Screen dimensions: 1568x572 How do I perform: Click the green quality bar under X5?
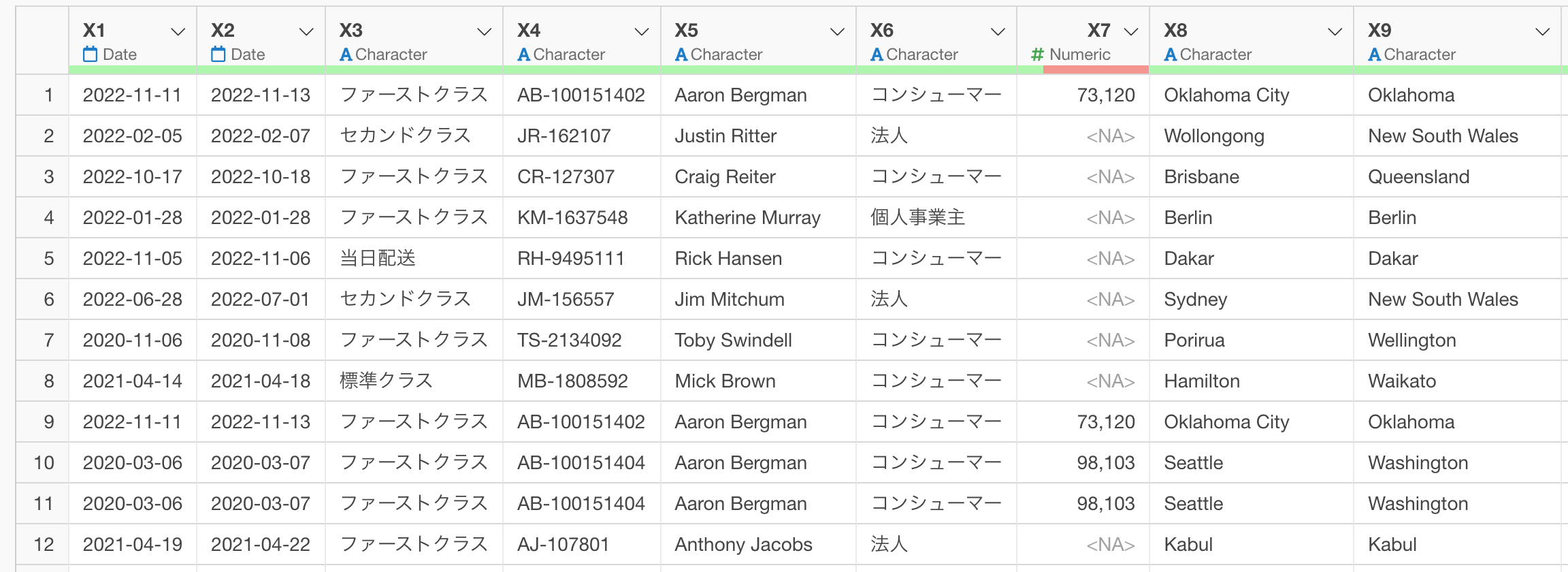(758, 69)
